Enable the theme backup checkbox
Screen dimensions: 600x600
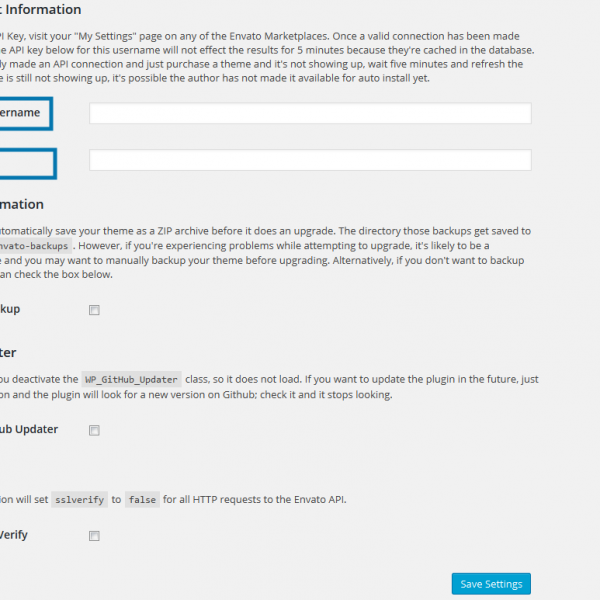[x=94, y=310]
